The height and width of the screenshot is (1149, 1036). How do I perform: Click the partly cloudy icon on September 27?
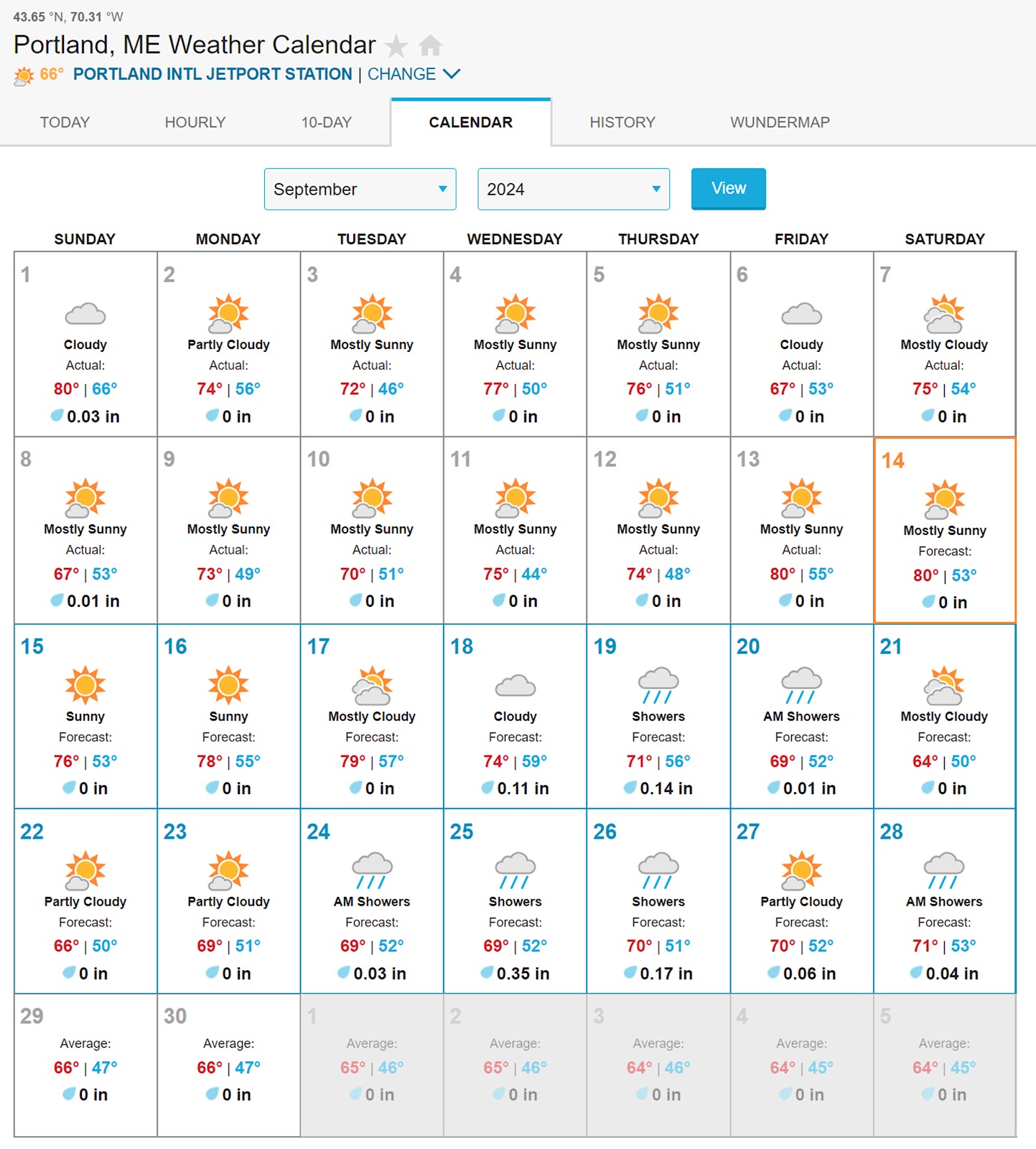point(801,870)
